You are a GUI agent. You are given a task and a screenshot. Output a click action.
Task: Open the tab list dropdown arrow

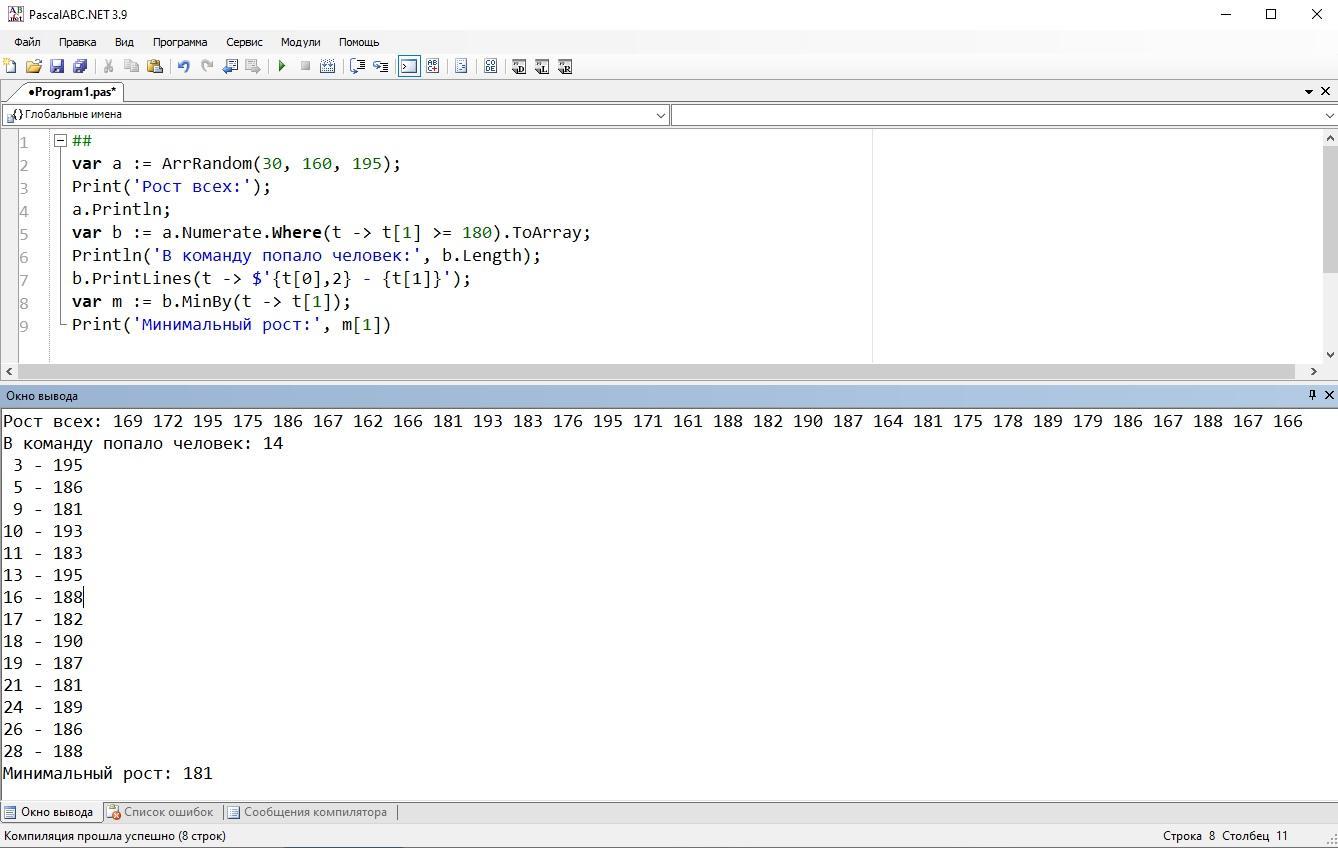click(x=1309, y=92)
